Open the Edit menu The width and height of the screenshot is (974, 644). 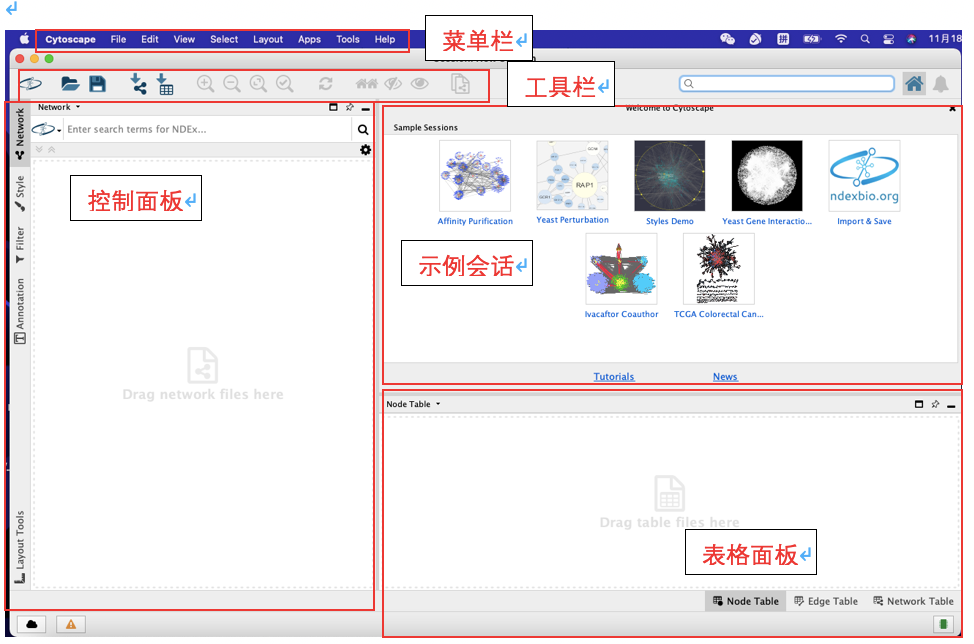coord(150,39)
